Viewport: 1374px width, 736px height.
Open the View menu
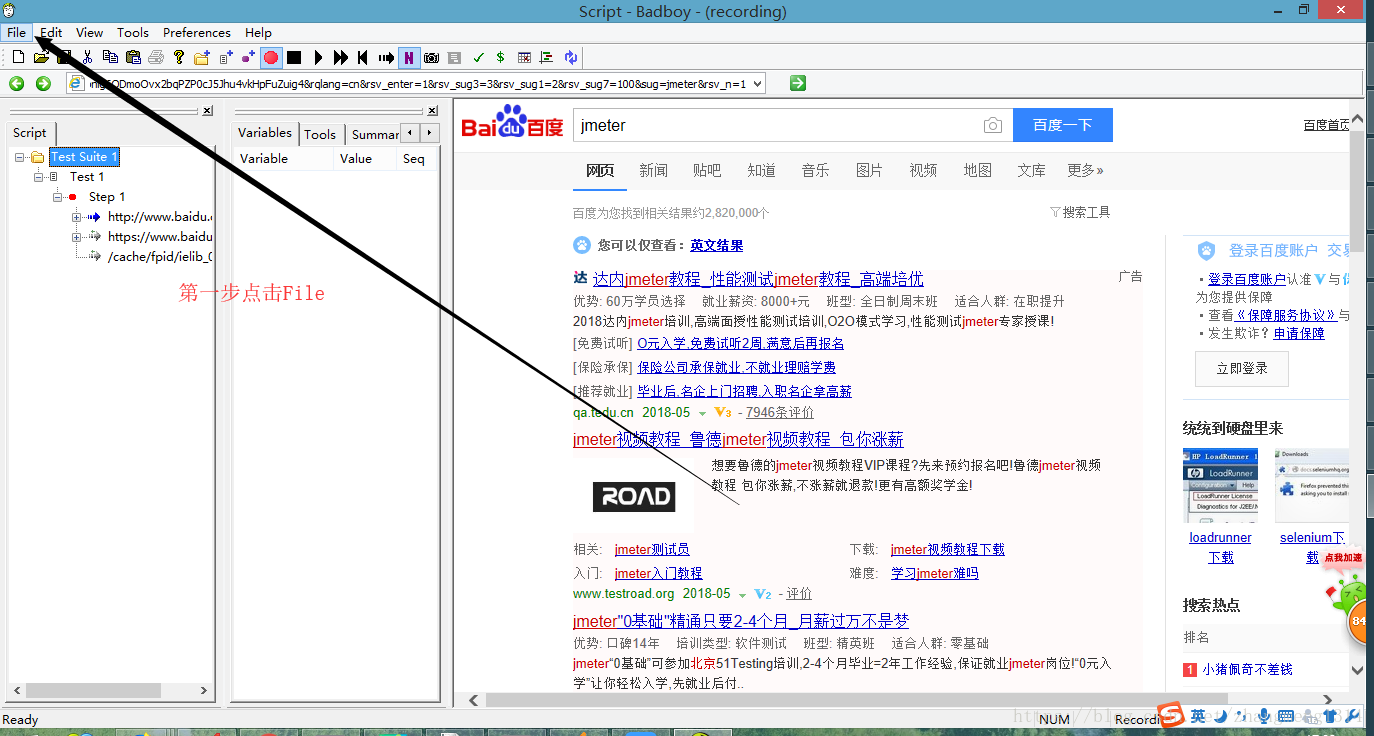pos(89,32)
